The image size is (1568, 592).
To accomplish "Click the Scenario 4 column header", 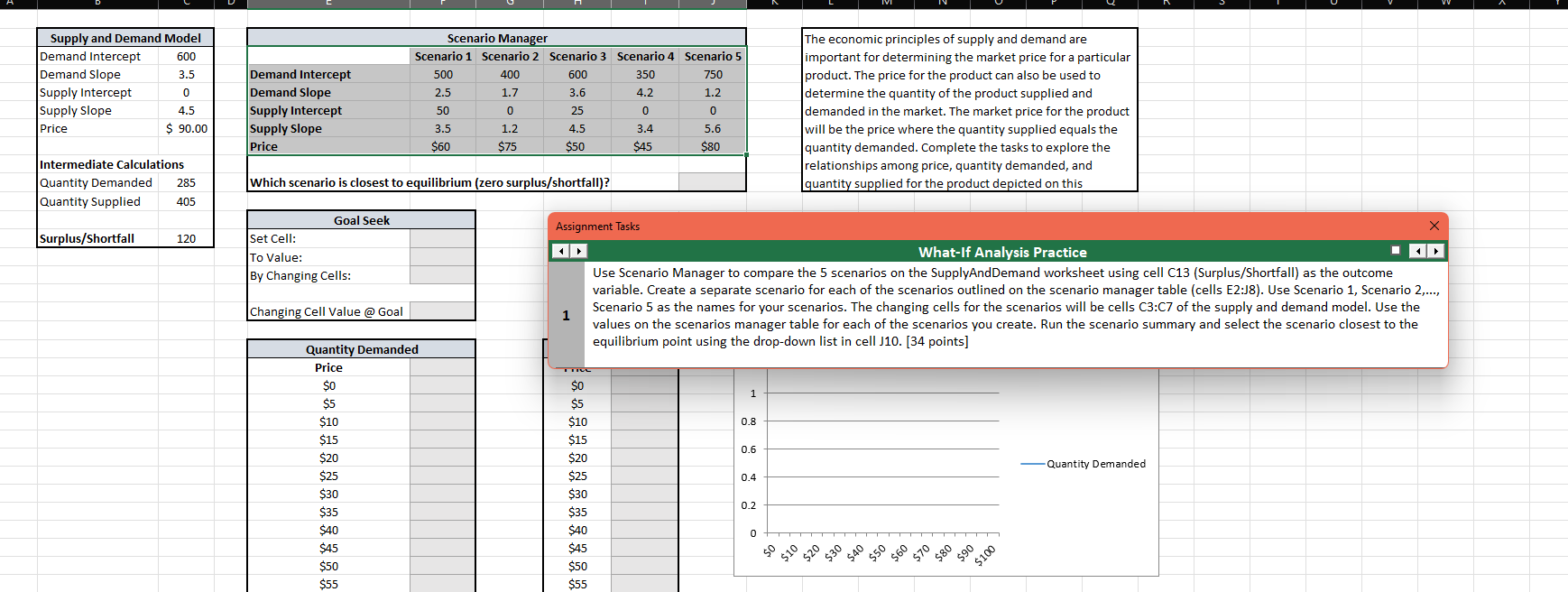I will (645, 56).
